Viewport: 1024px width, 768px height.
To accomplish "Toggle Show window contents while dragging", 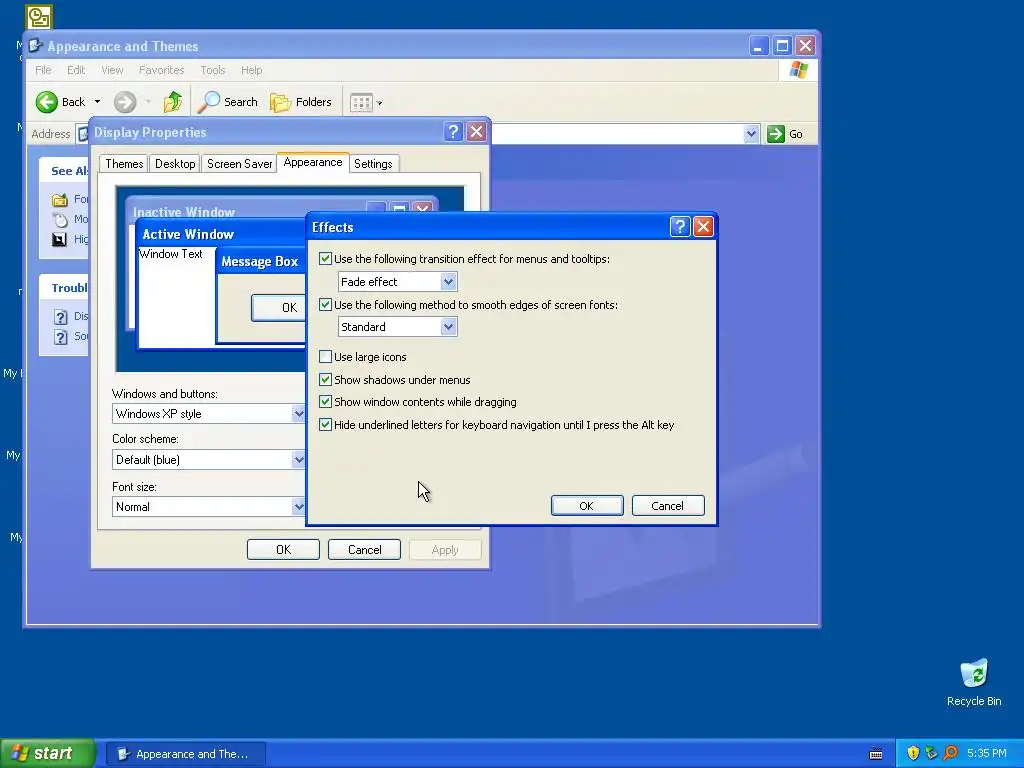I will 325,402.
